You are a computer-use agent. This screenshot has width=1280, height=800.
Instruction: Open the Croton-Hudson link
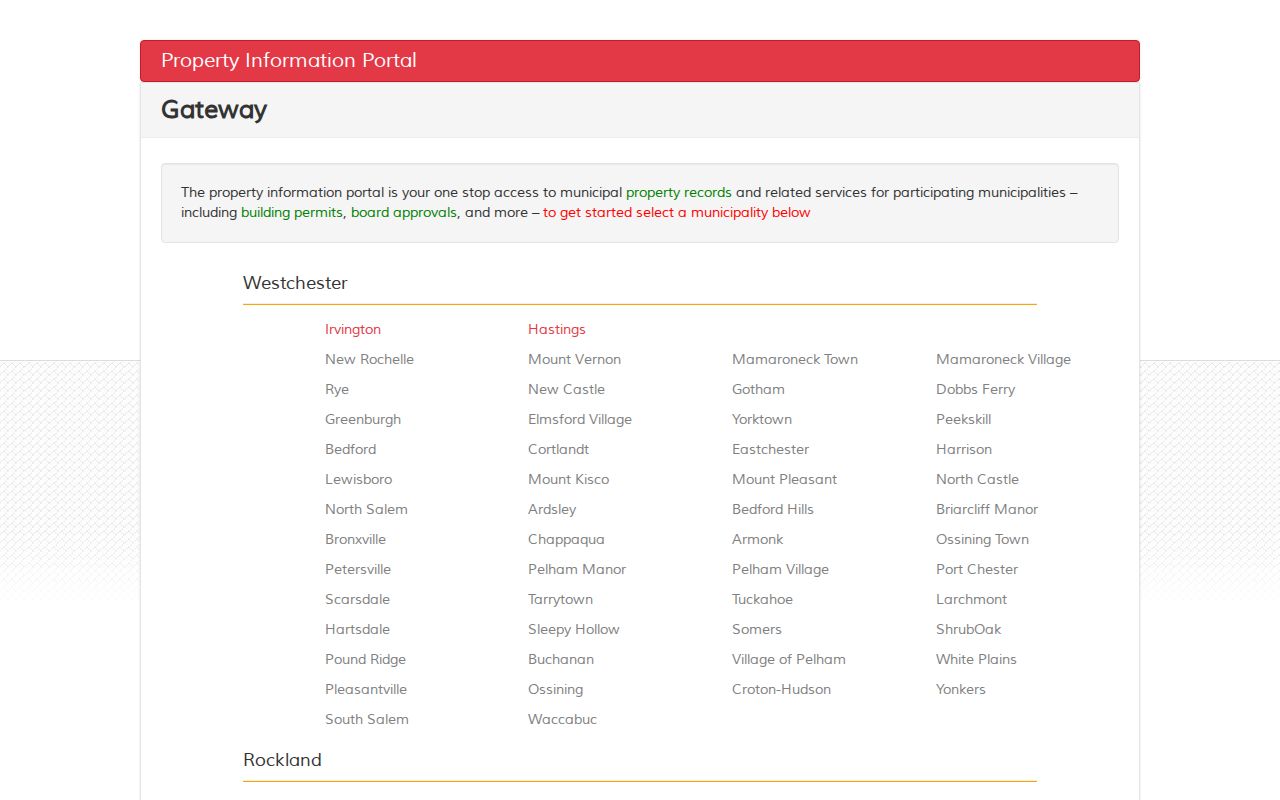coord(781,689)
